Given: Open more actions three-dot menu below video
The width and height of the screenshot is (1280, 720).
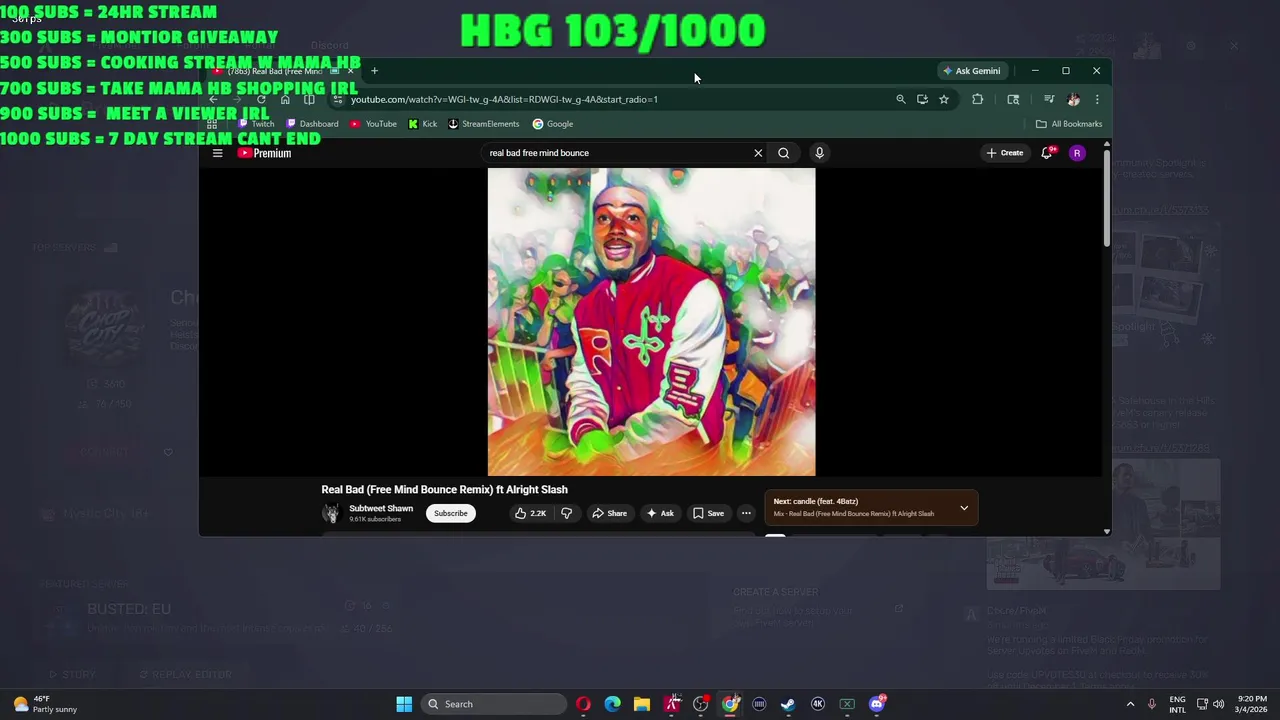Looking at the screenshot, I should point(746,513).
